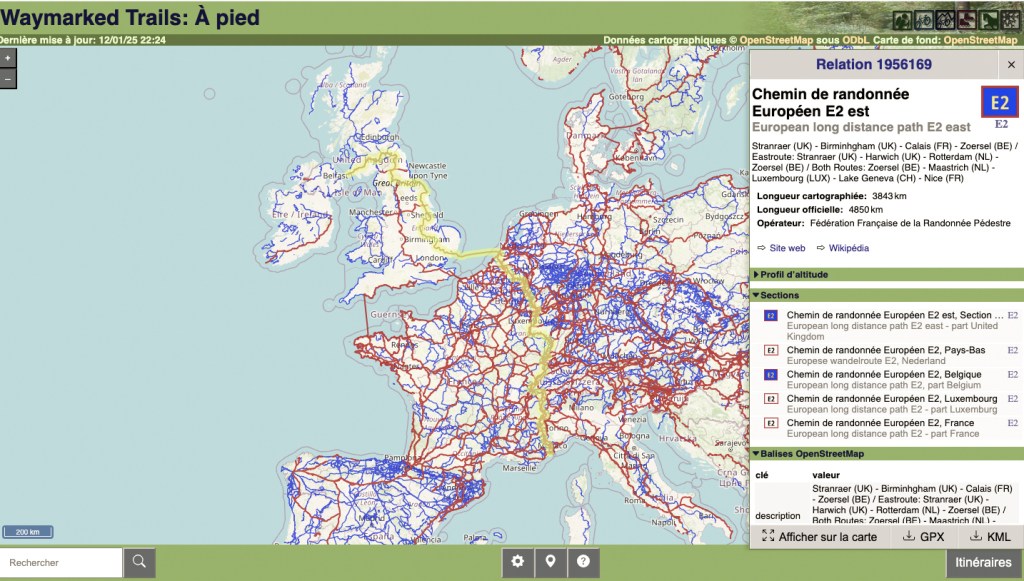Expand the Profil d'altitude section
1024x581 pixels.
click(794, 275)
